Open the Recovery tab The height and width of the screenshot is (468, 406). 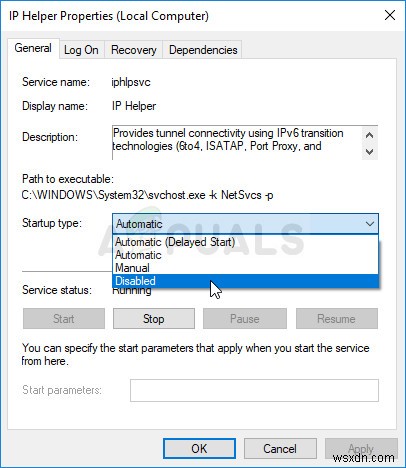[134, 50]
